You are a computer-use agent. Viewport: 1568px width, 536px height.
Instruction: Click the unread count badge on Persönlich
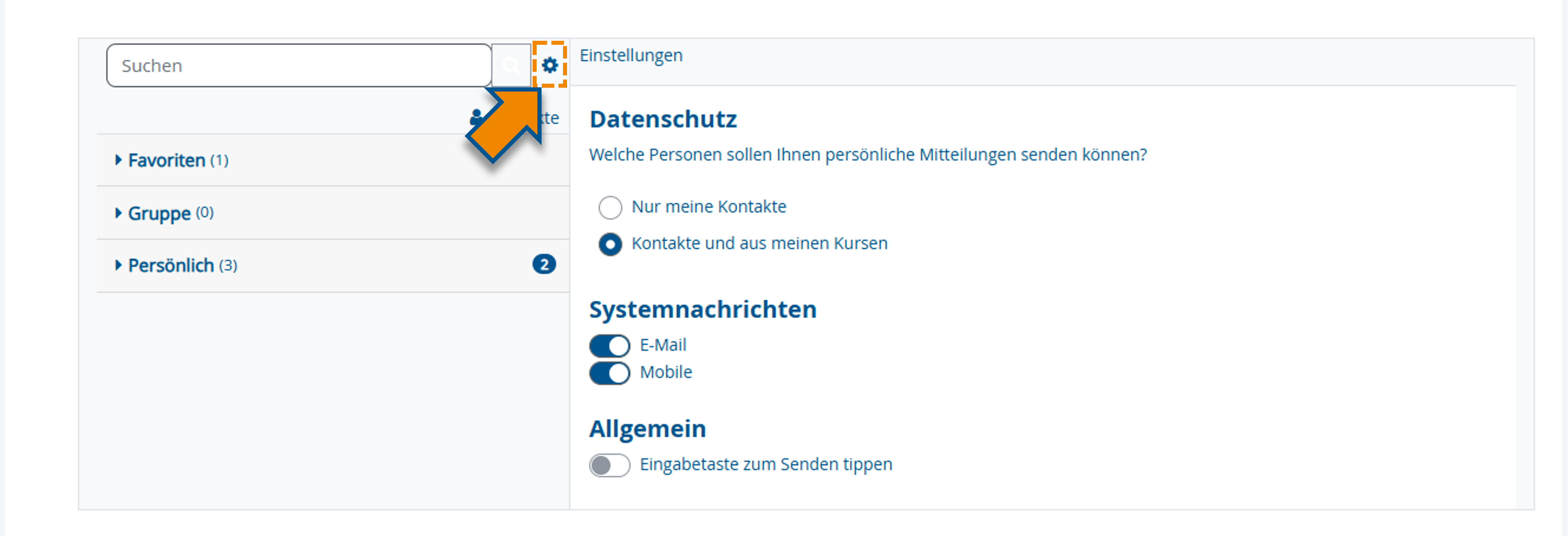pos(544,264)
